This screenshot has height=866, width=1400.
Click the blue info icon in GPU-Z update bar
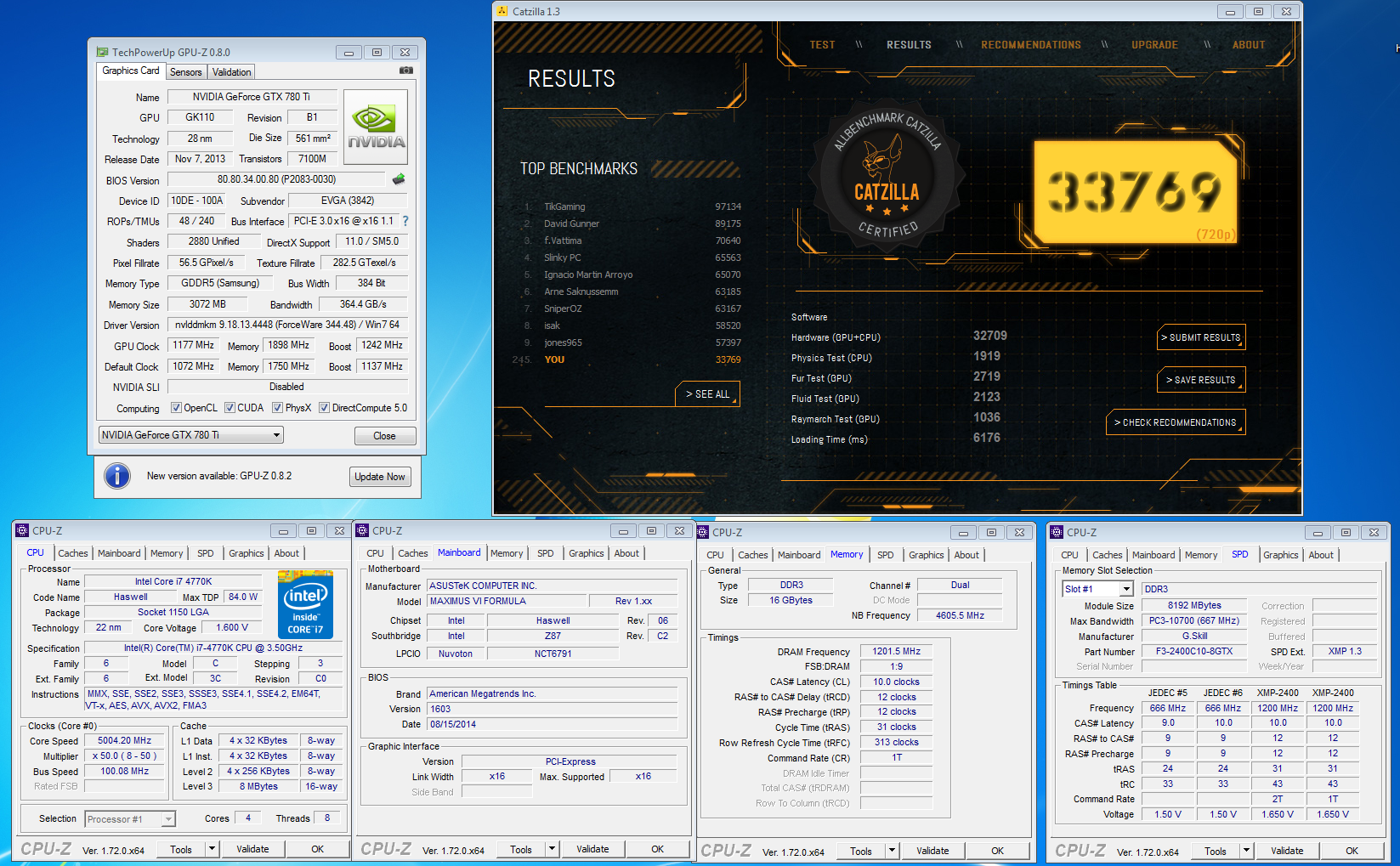pyautogui.click(x=117, y=476)
